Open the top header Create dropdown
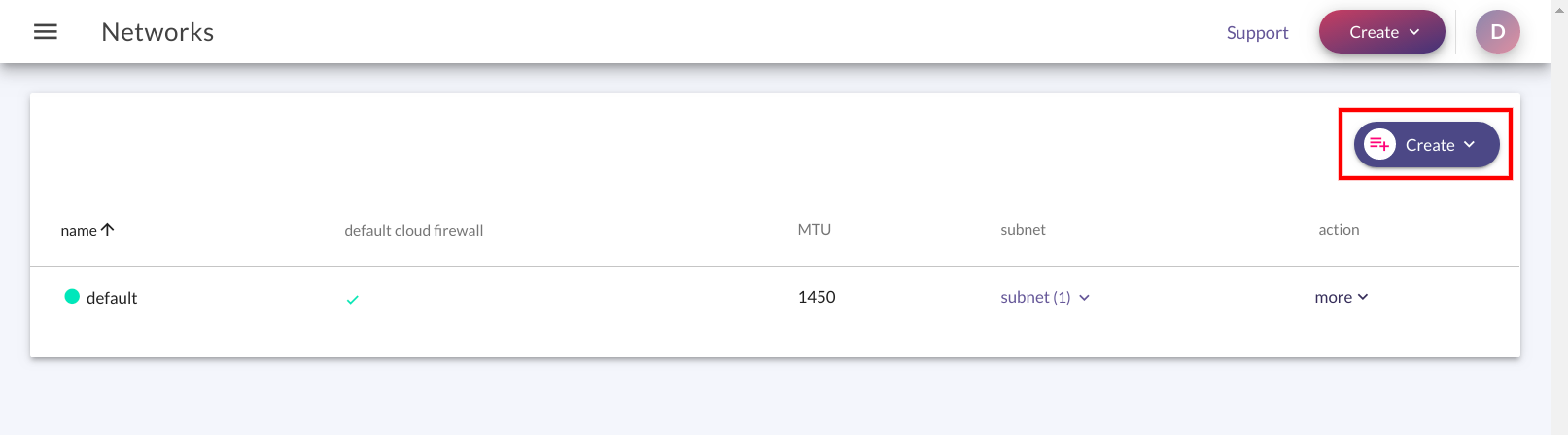Image resolution: width=1568 pixels, height=435 pixels. click(1381, 32)
